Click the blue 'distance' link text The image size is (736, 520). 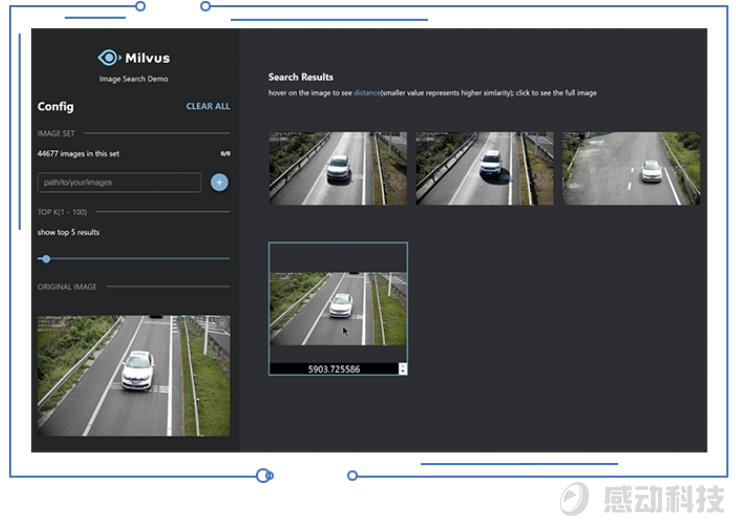[x=366, y=93]
